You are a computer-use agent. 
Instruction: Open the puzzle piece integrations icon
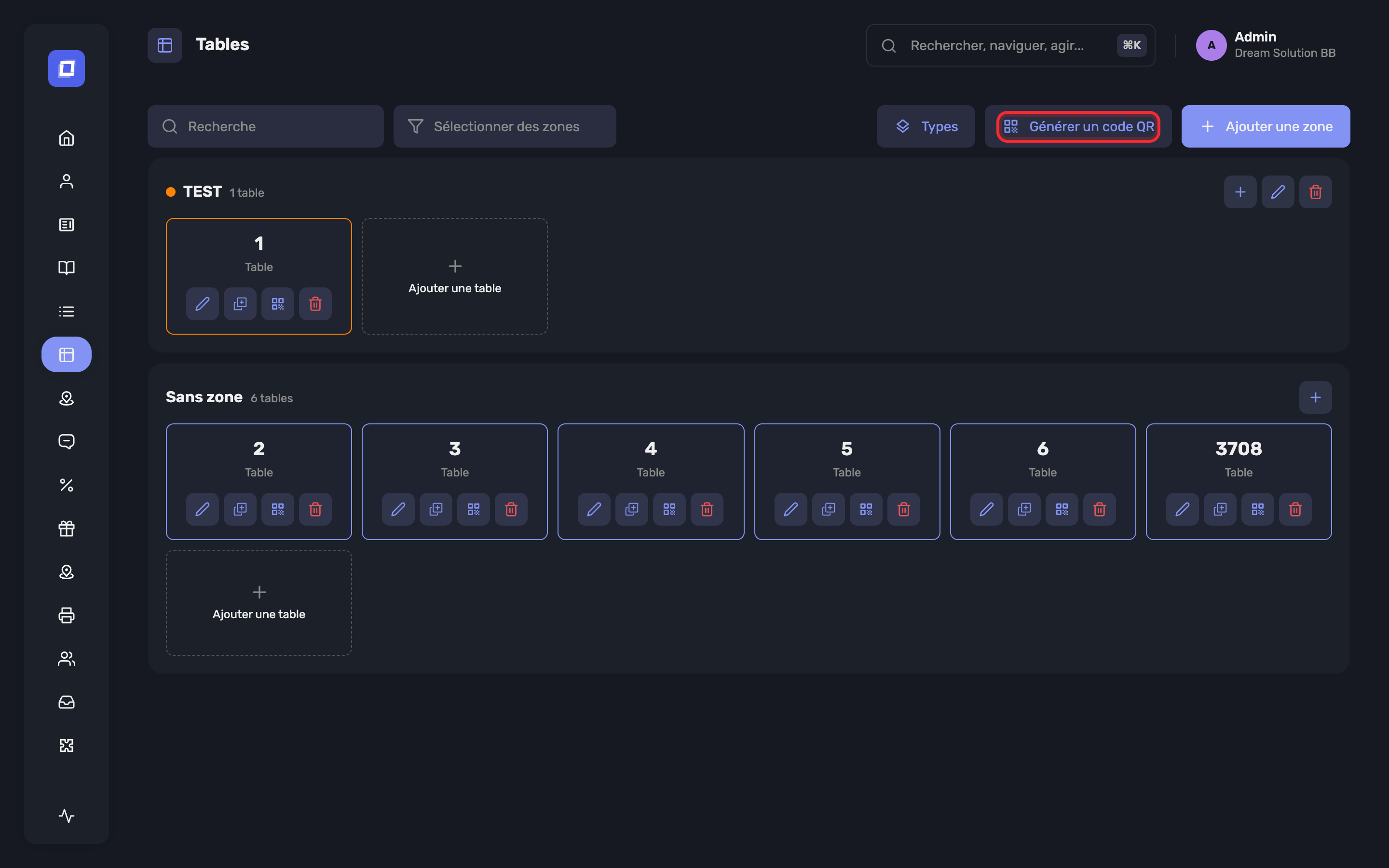point(67,745)
